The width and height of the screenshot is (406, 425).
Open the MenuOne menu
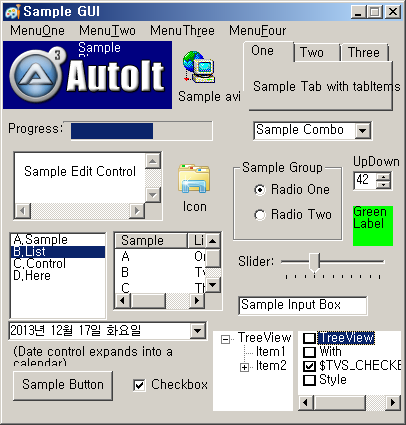pyautogui.click(x=37, y=31)
